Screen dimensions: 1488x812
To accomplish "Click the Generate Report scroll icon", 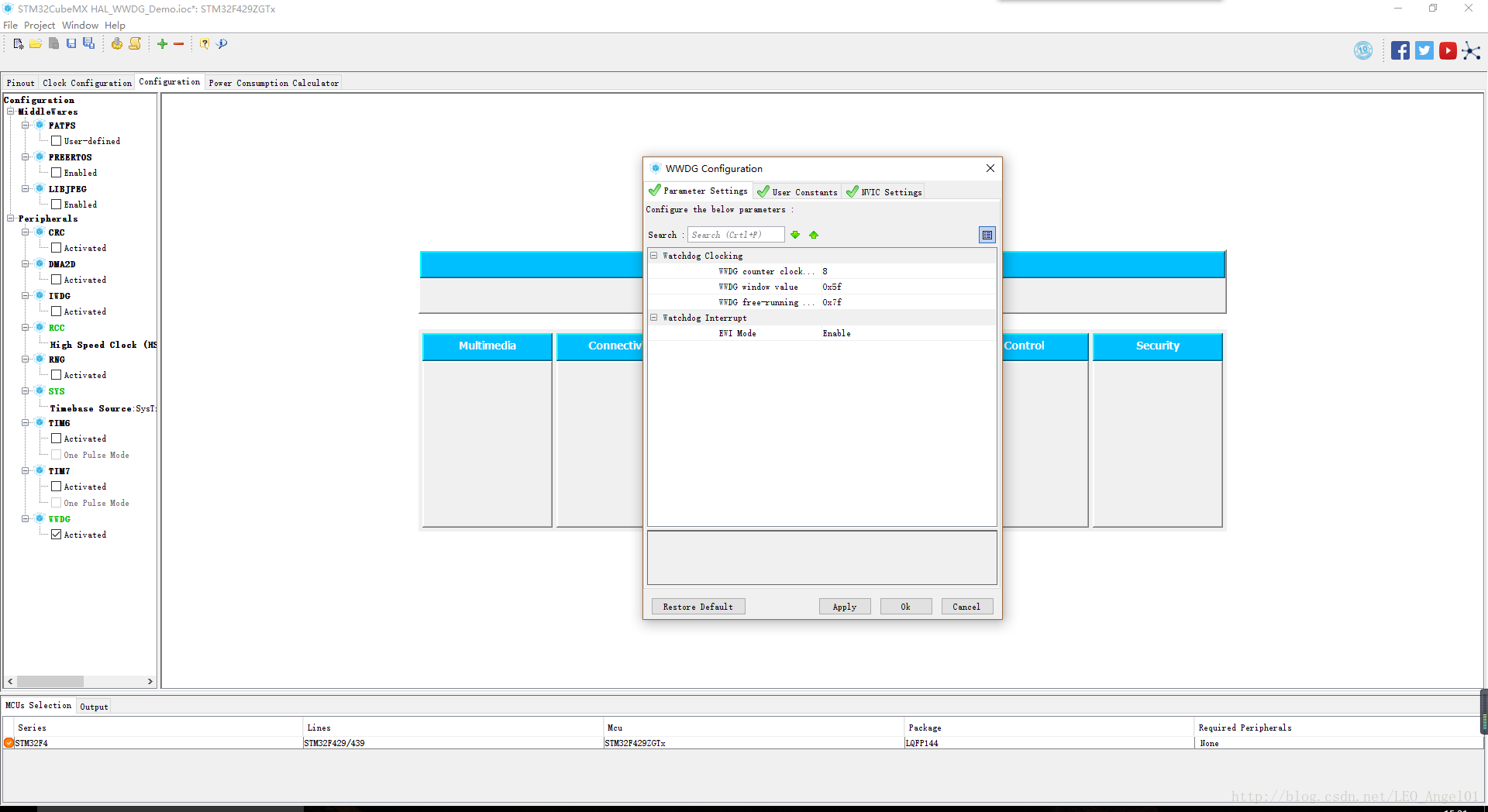I will (135, 44).
